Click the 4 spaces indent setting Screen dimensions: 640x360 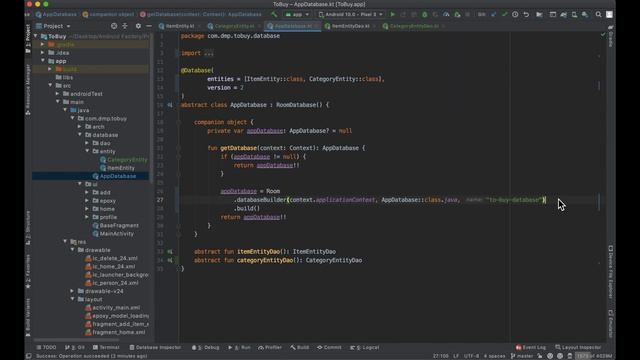(494, 356)
